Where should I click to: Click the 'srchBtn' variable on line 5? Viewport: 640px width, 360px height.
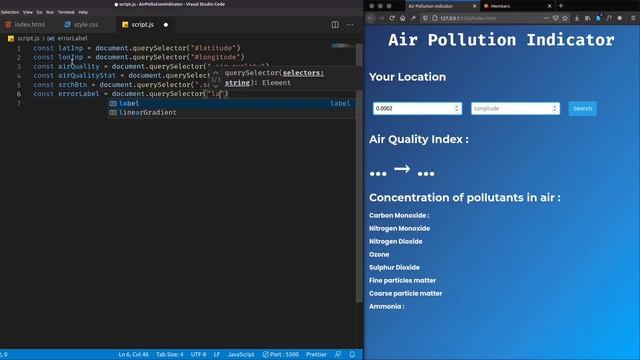pyautogui.click(x=73, y=85)
